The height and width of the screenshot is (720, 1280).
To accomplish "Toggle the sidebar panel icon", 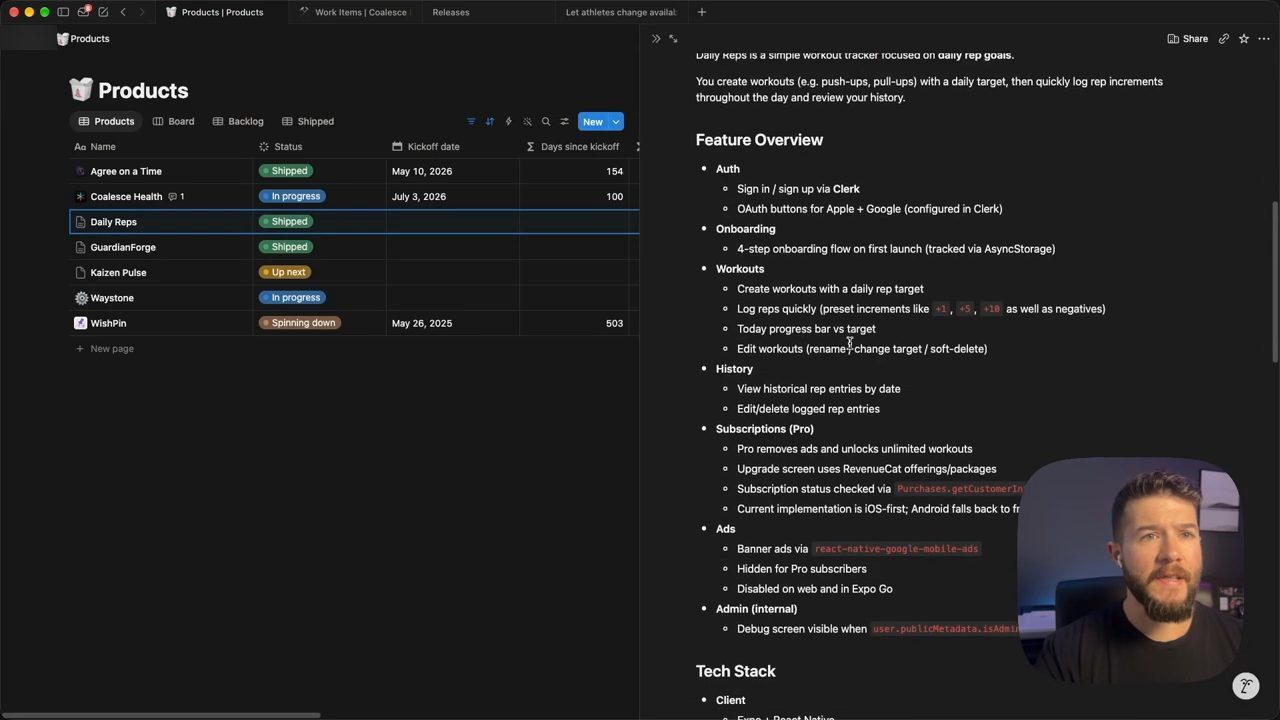I will [63, 12].
